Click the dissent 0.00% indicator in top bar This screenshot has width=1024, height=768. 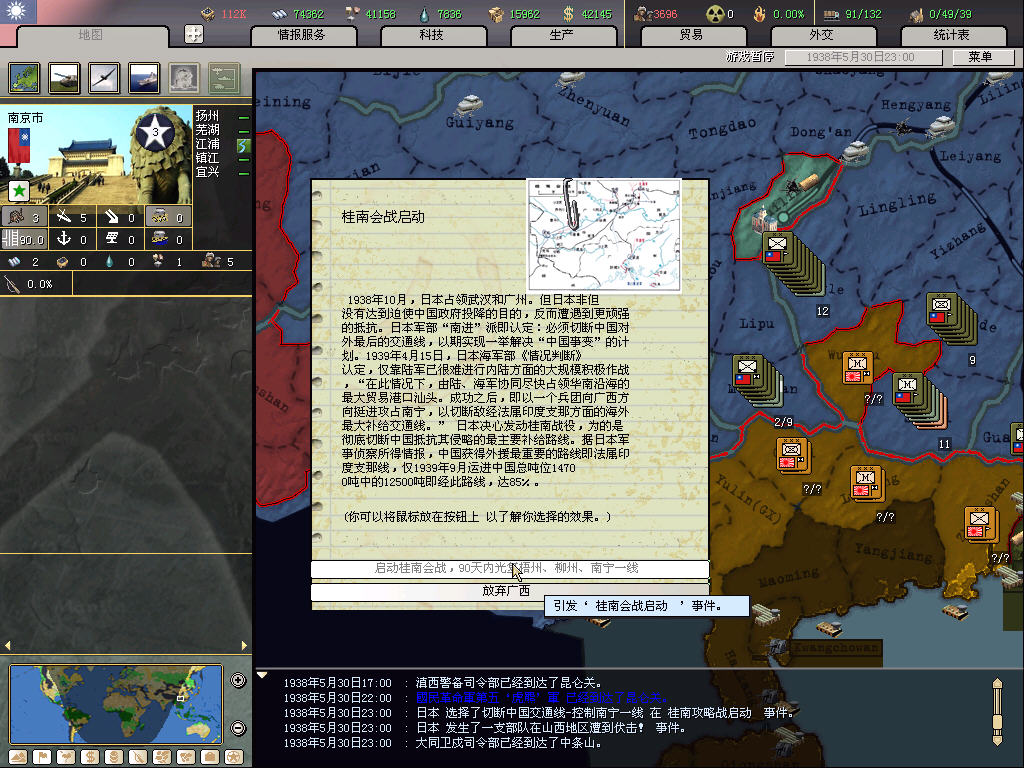tap(778, 14)
